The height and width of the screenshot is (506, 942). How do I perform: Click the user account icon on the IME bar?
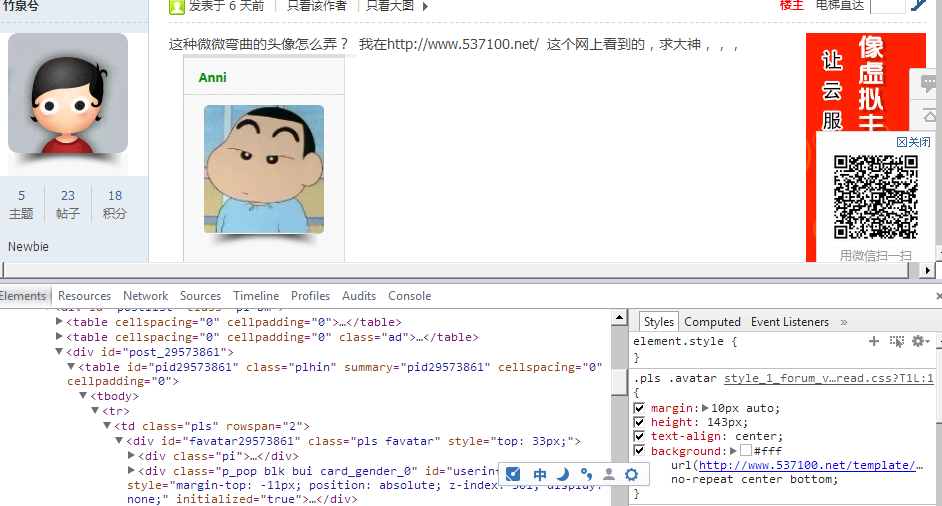[x=609, y=474]
